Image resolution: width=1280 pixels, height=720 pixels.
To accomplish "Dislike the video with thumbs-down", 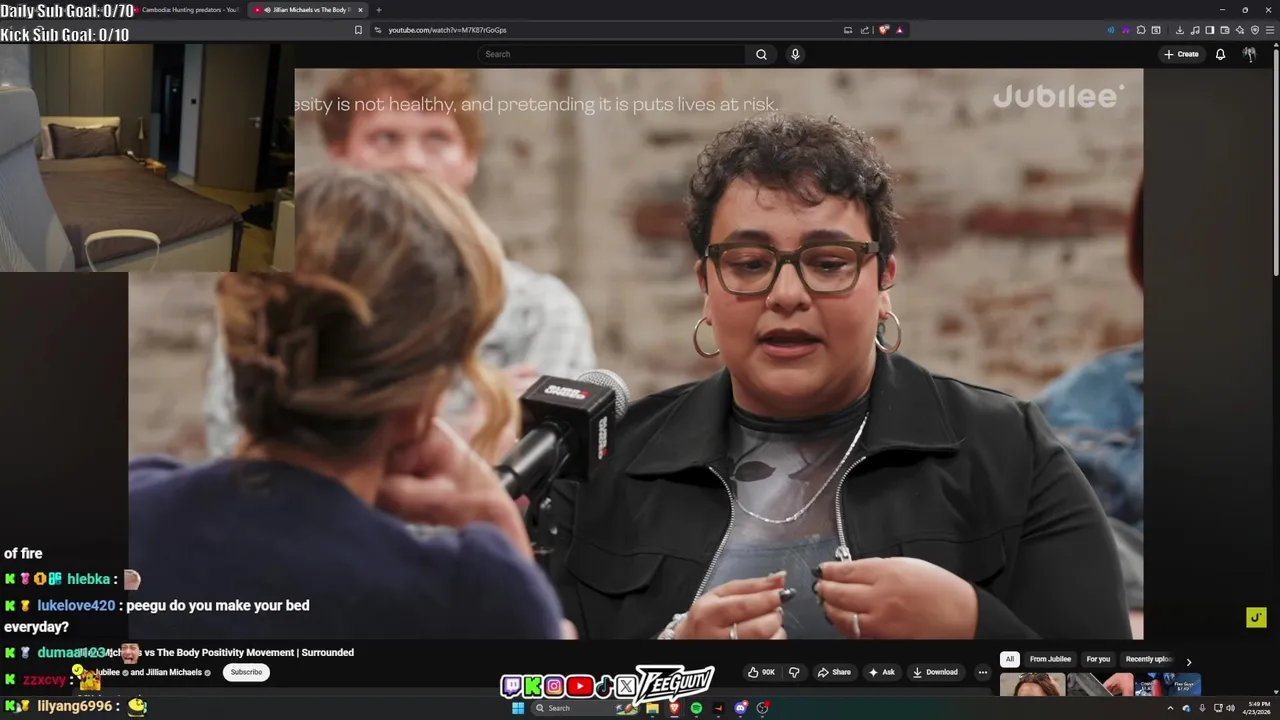I will click(794, 672).
